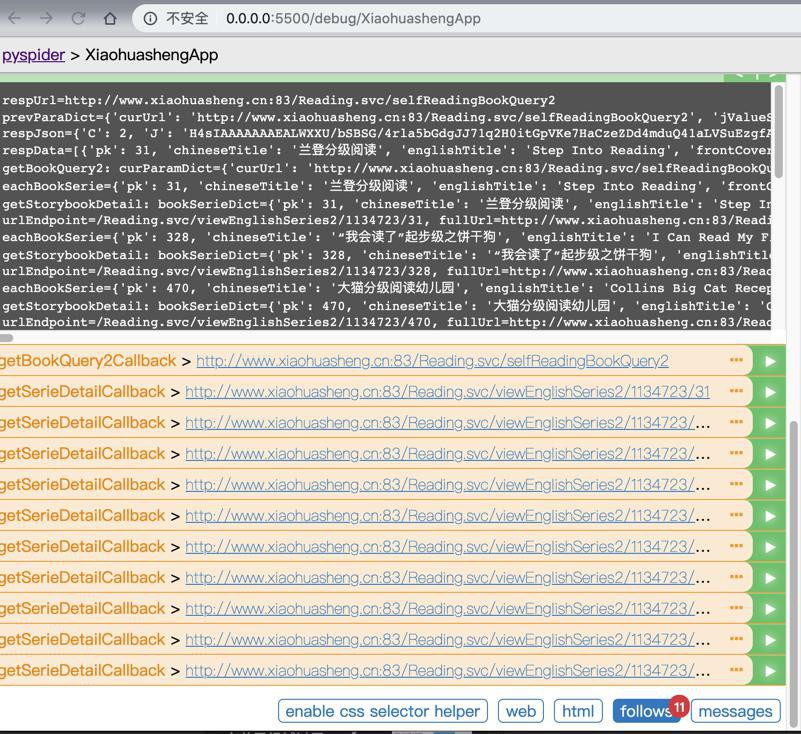Select the getStorybookDetail 'pk': 328 log line

[x=386, y=254]
